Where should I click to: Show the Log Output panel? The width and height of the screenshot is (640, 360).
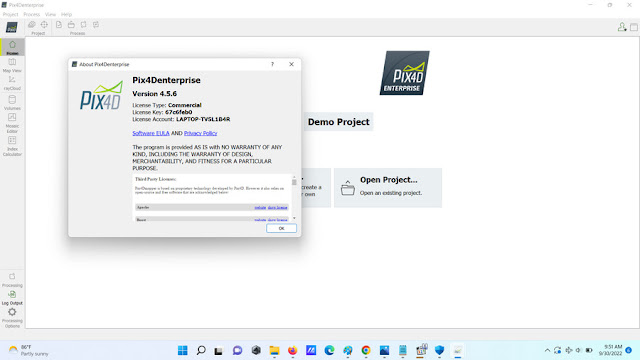(12, 298)
